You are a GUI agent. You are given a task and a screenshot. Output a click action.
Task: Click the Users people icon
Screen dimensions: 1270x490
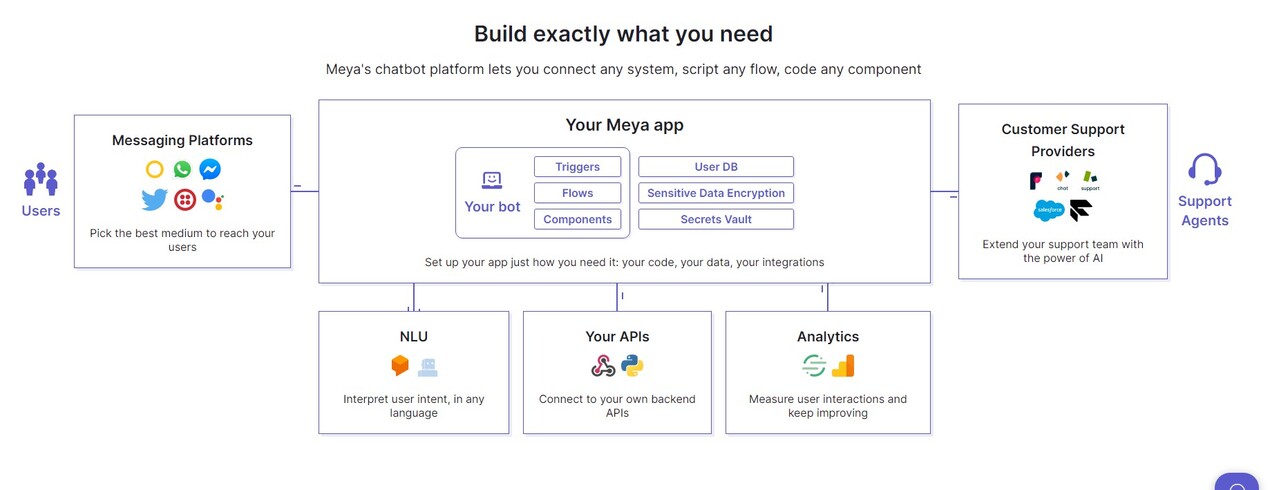click(41, 180)
